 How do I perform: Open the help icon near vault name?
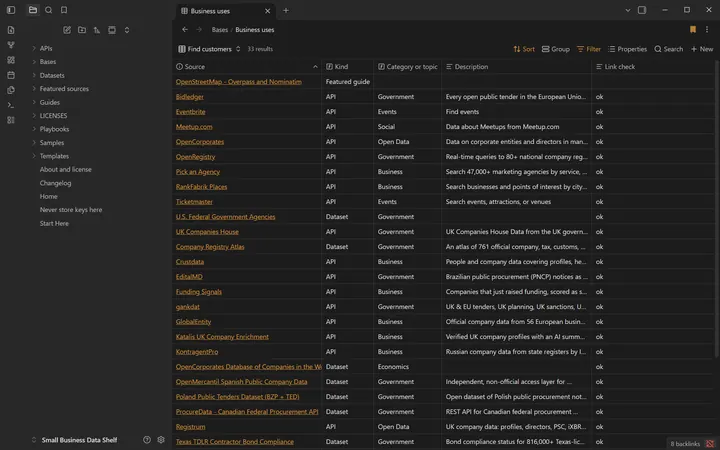147,439
